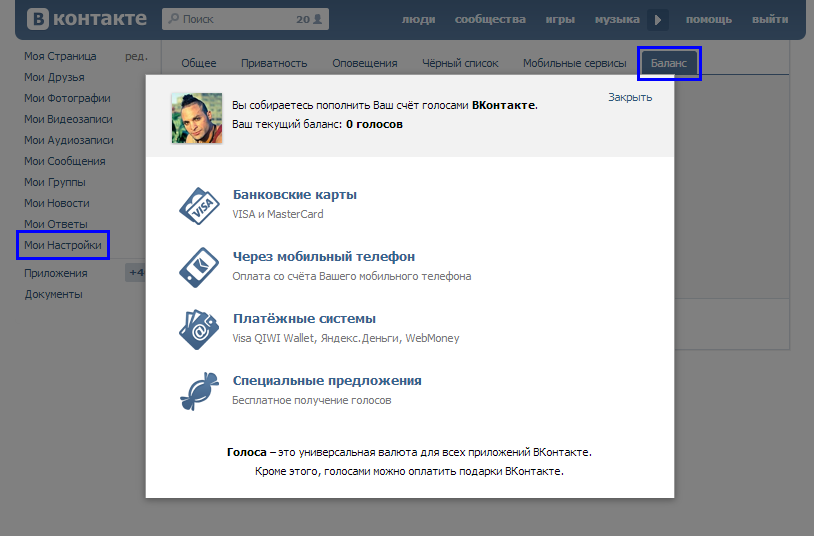
Task: Click the music play button in header
Action: (658, 20)
